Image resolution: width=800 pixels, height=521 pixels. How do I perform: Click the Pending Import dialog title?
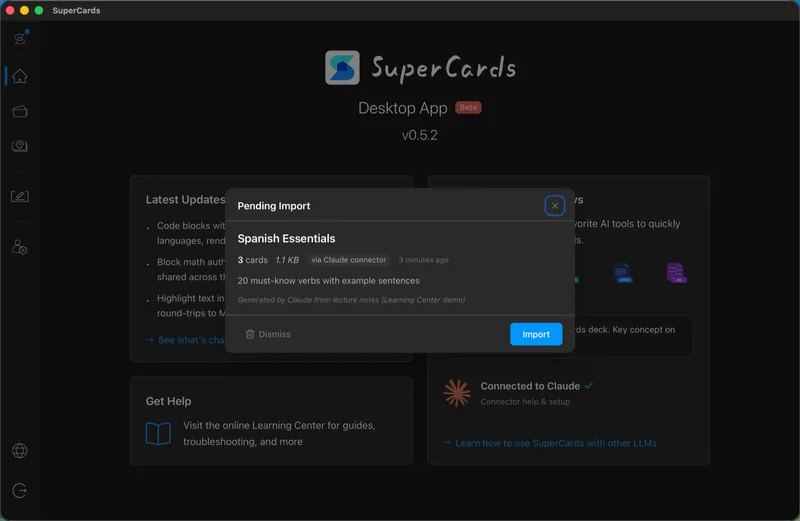coord(273,206)
